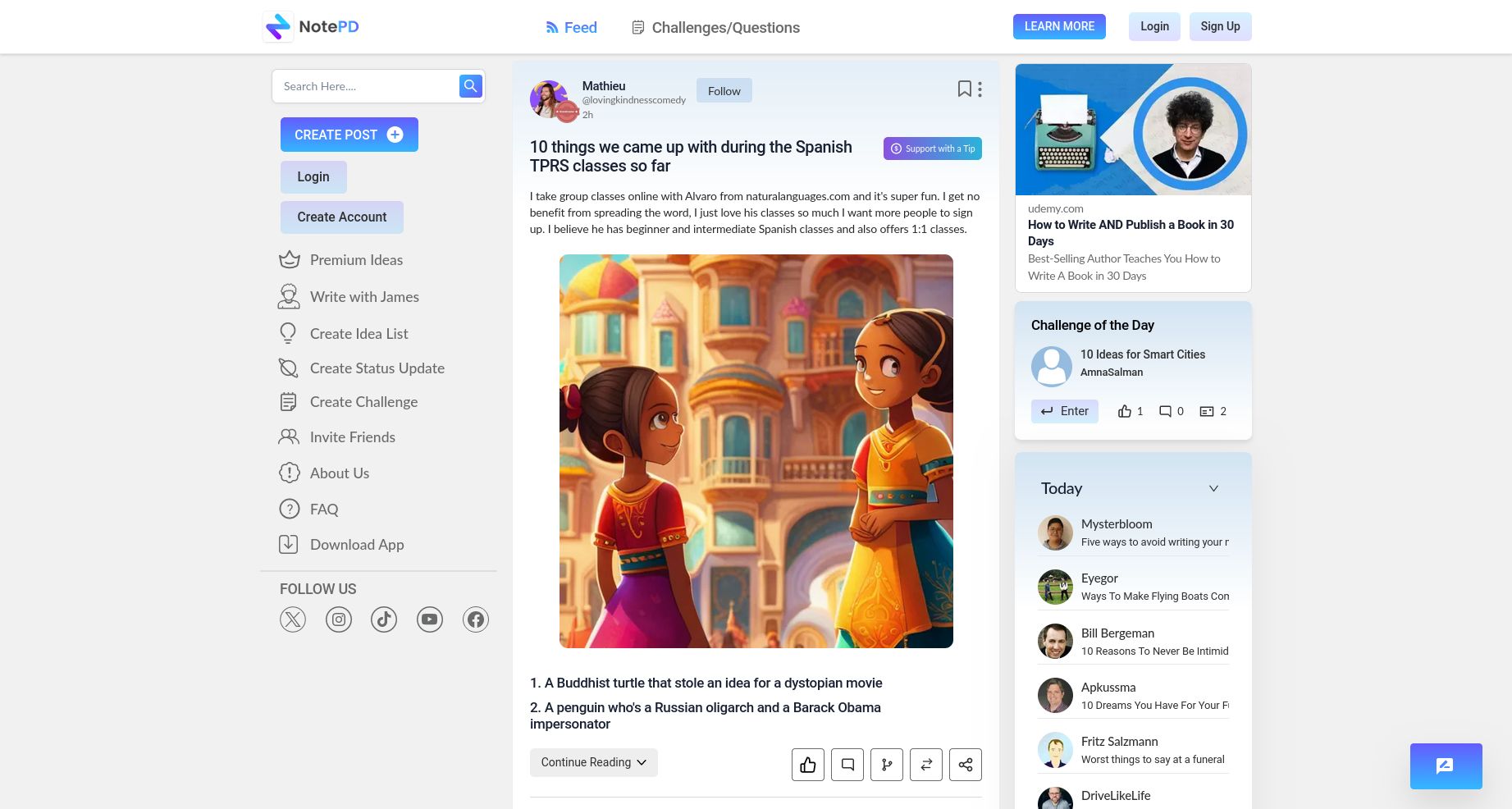
Task: Visit NotePD's YouTube channel
Action: click(x=429, y=619)
